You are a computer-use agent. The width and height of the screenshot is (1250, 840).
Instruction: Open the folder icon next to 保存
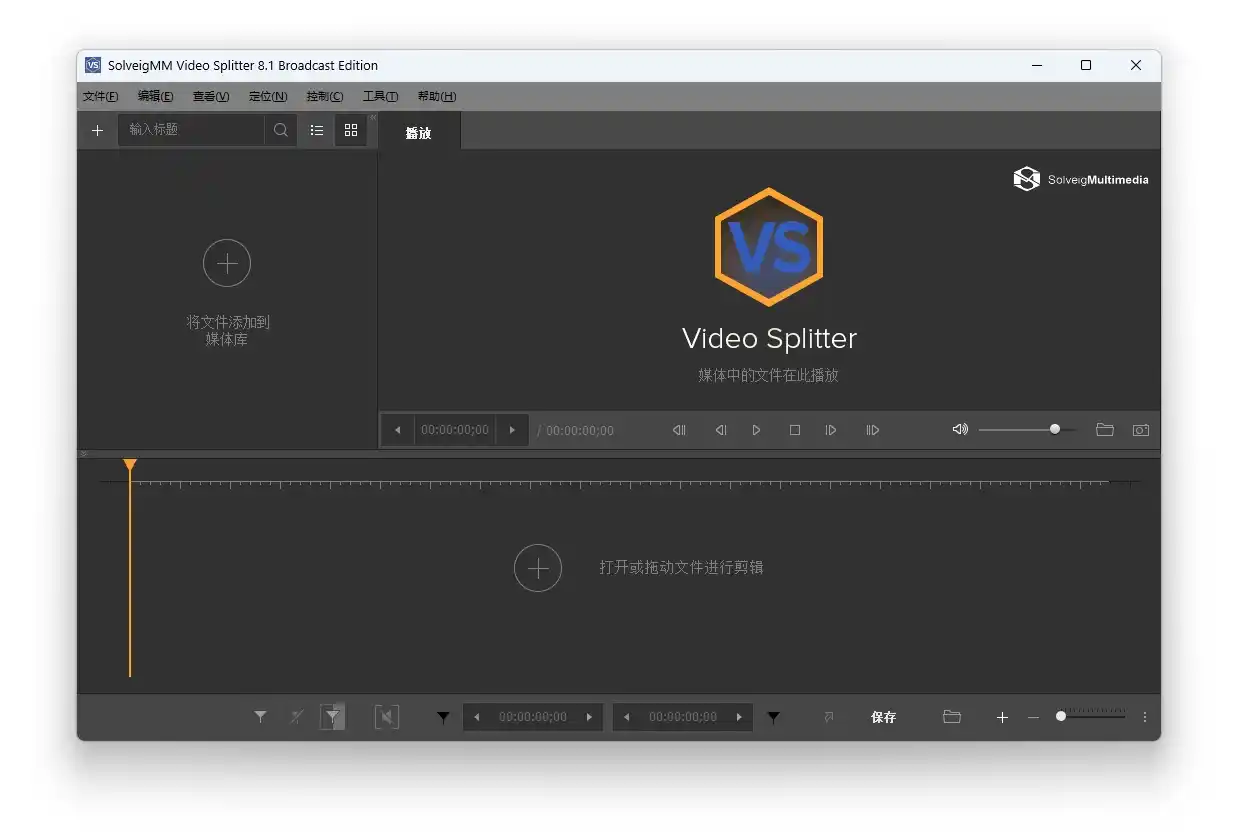point(952,717)
